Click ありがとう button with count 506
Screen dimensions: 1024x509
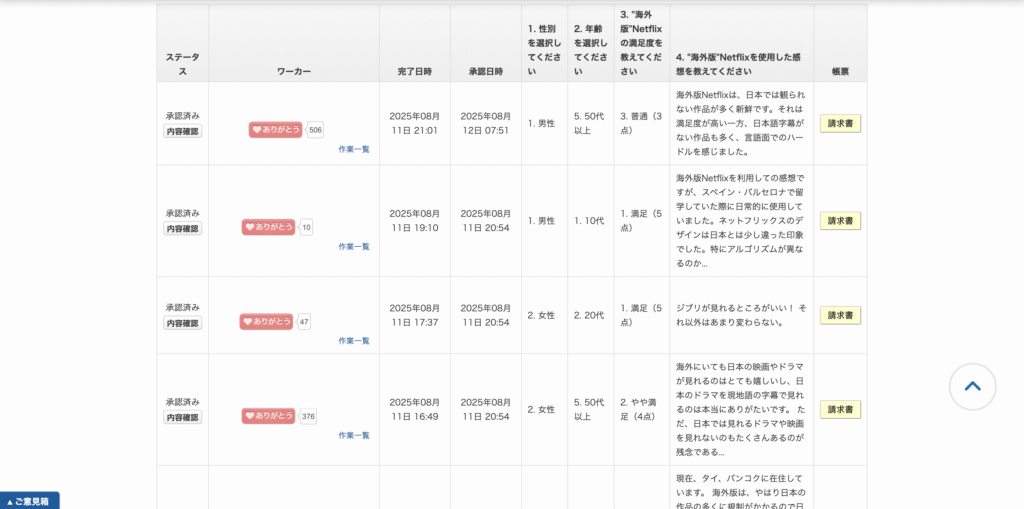(276, 129)
